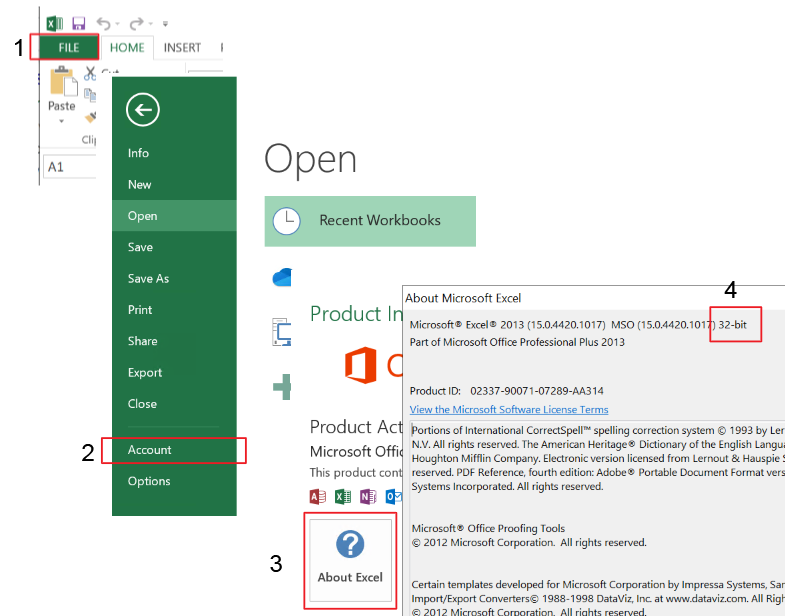The image size is (785, 616).
Task: Click the Access app icon
Action: pos(318,496)
